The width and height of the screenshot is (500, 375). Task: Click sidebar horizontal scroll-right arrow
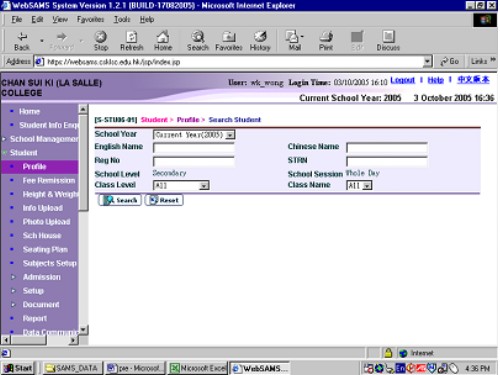73,340
